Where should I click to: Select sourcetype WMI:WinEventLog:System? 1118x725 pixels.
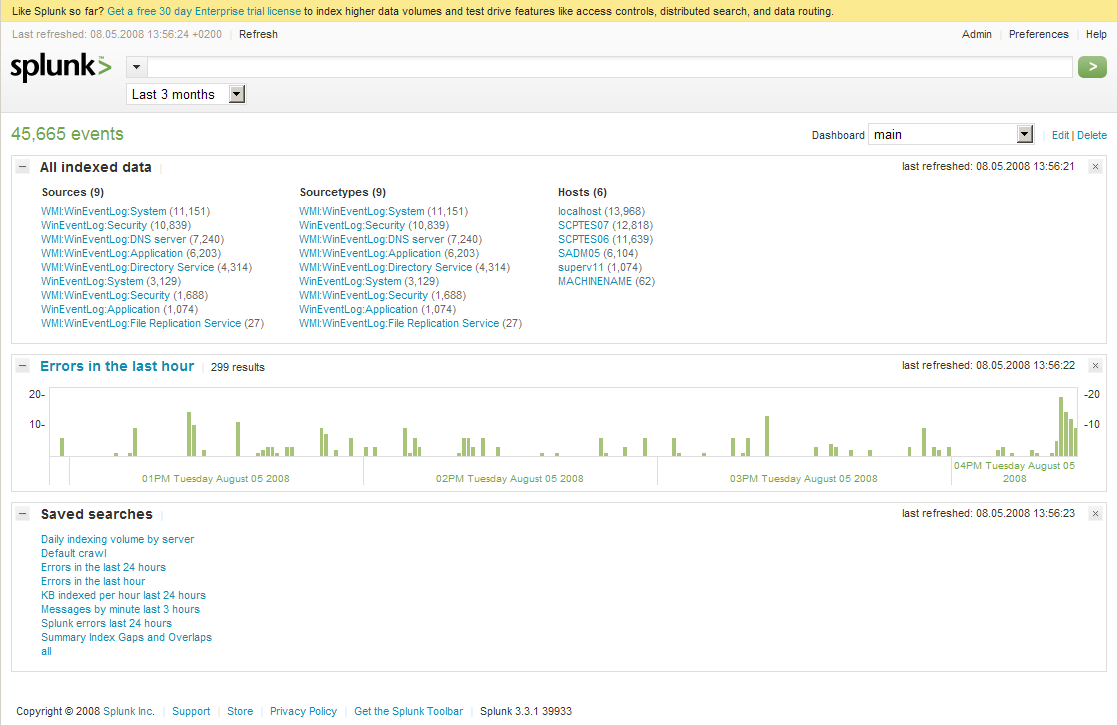pyautogui.click(x=361, y=212)
